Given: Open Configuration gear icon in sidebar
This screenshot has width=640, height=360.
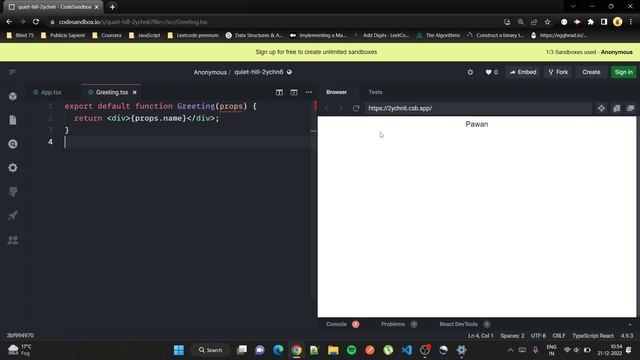Looking at the screenshot, I should coord(13,168).
